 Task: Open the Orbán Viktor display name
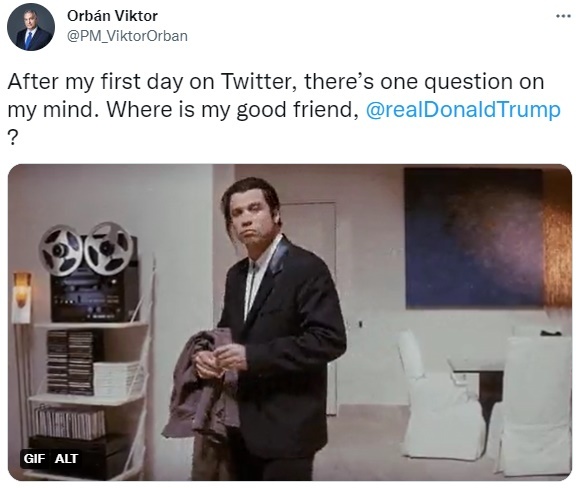112,16
